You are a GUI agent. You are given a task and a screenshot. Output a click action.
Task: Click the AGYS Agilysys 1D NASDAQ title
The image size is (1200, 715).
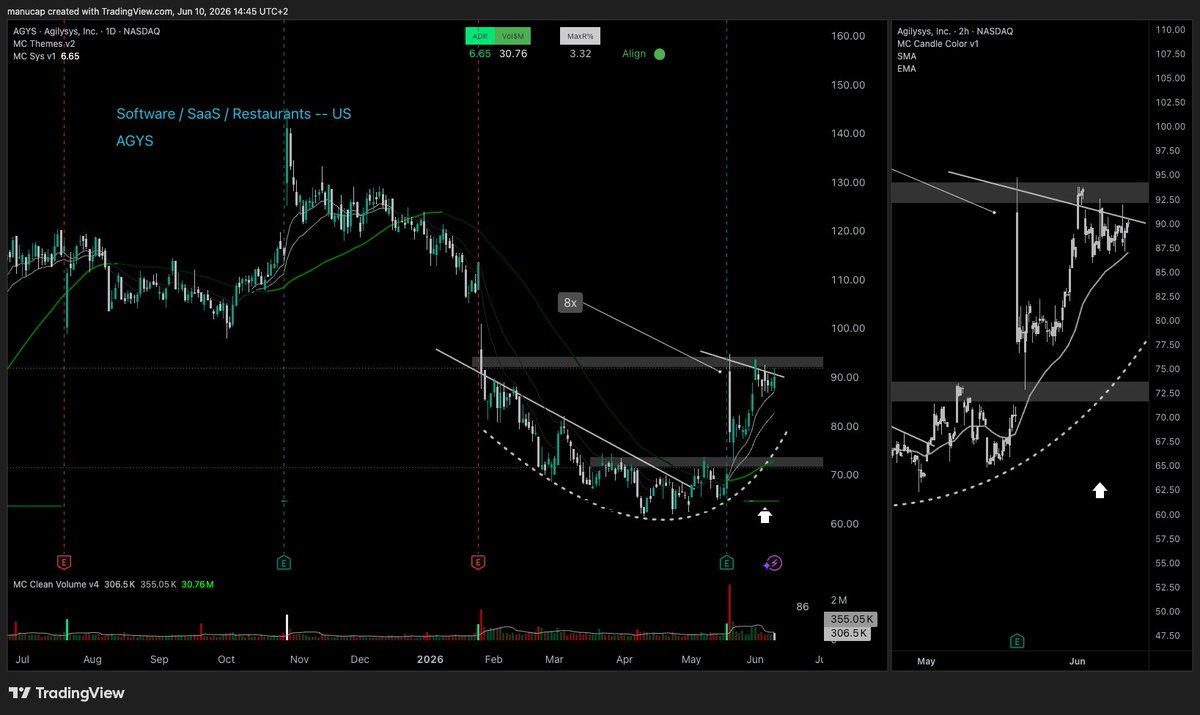[87, 31]
